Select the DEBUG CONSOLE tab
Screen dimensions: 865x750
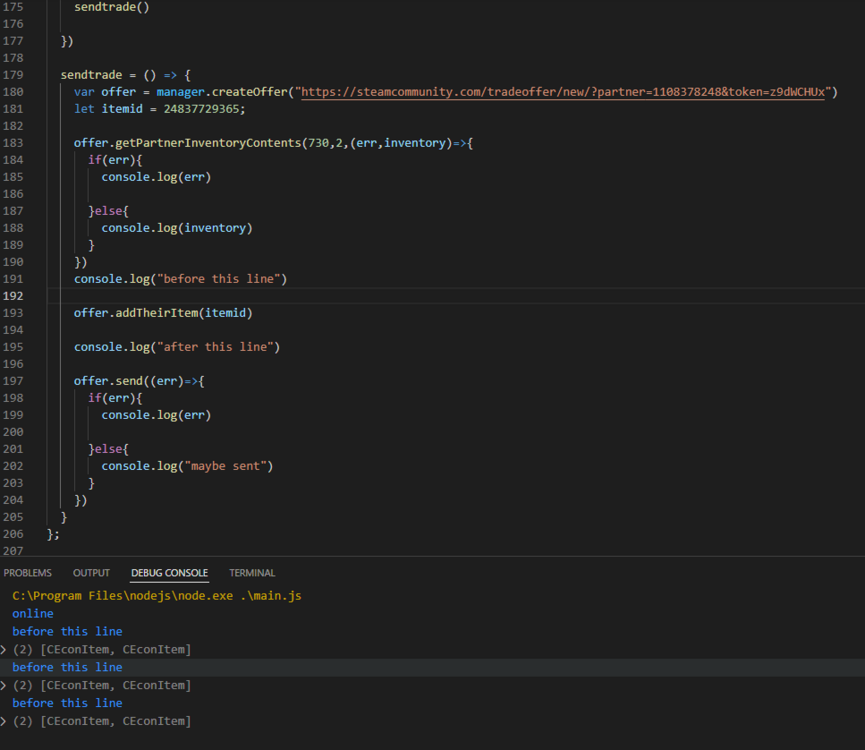169,573
